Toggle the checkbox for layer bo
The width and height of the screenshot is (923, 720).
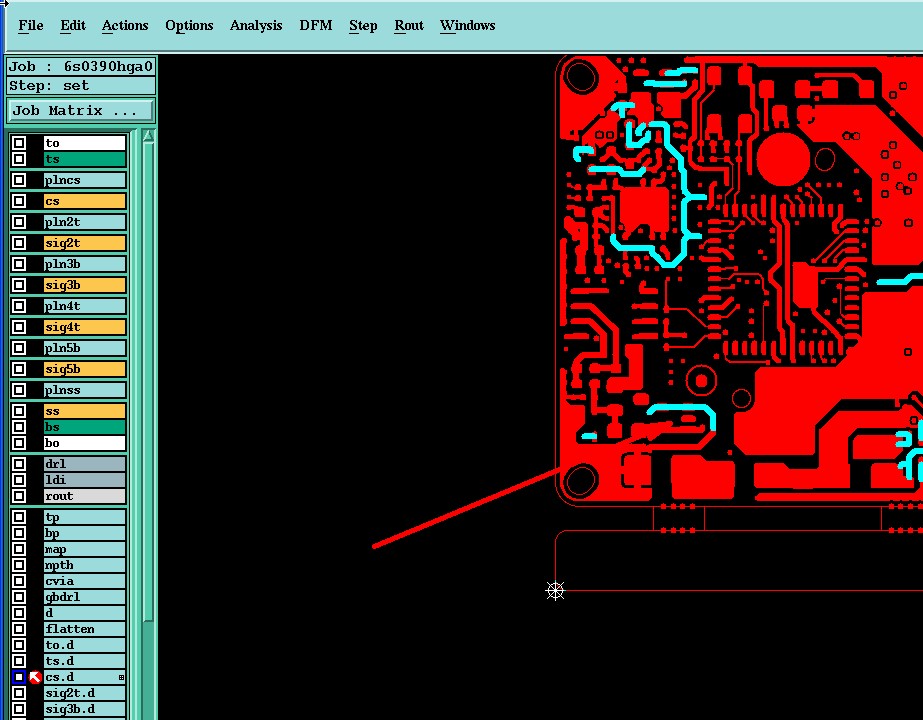19,443
